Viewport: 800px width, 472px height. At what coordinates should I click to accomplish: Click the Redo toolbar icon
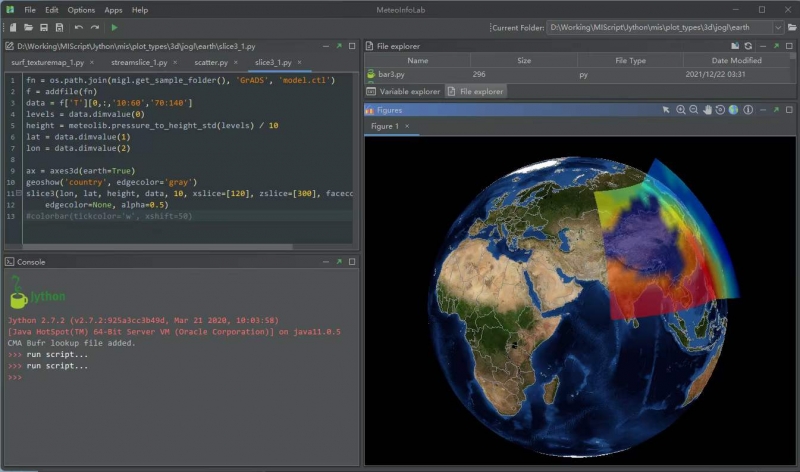coord(95,27)
